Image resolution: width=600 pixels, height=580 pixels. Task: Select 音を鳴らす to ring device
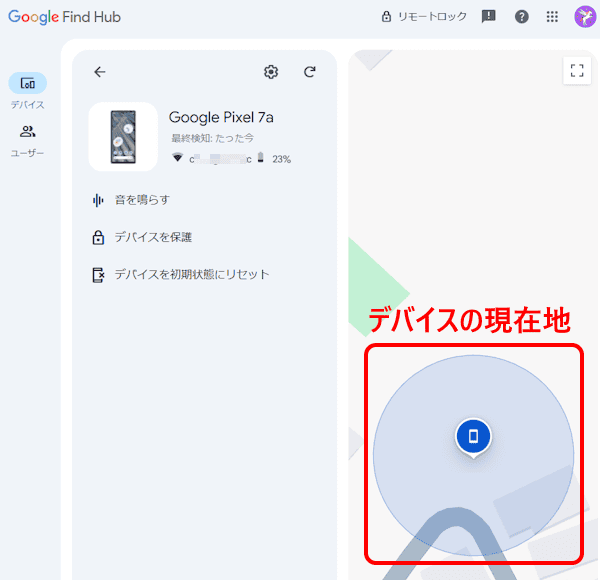(x=141, y=200)
